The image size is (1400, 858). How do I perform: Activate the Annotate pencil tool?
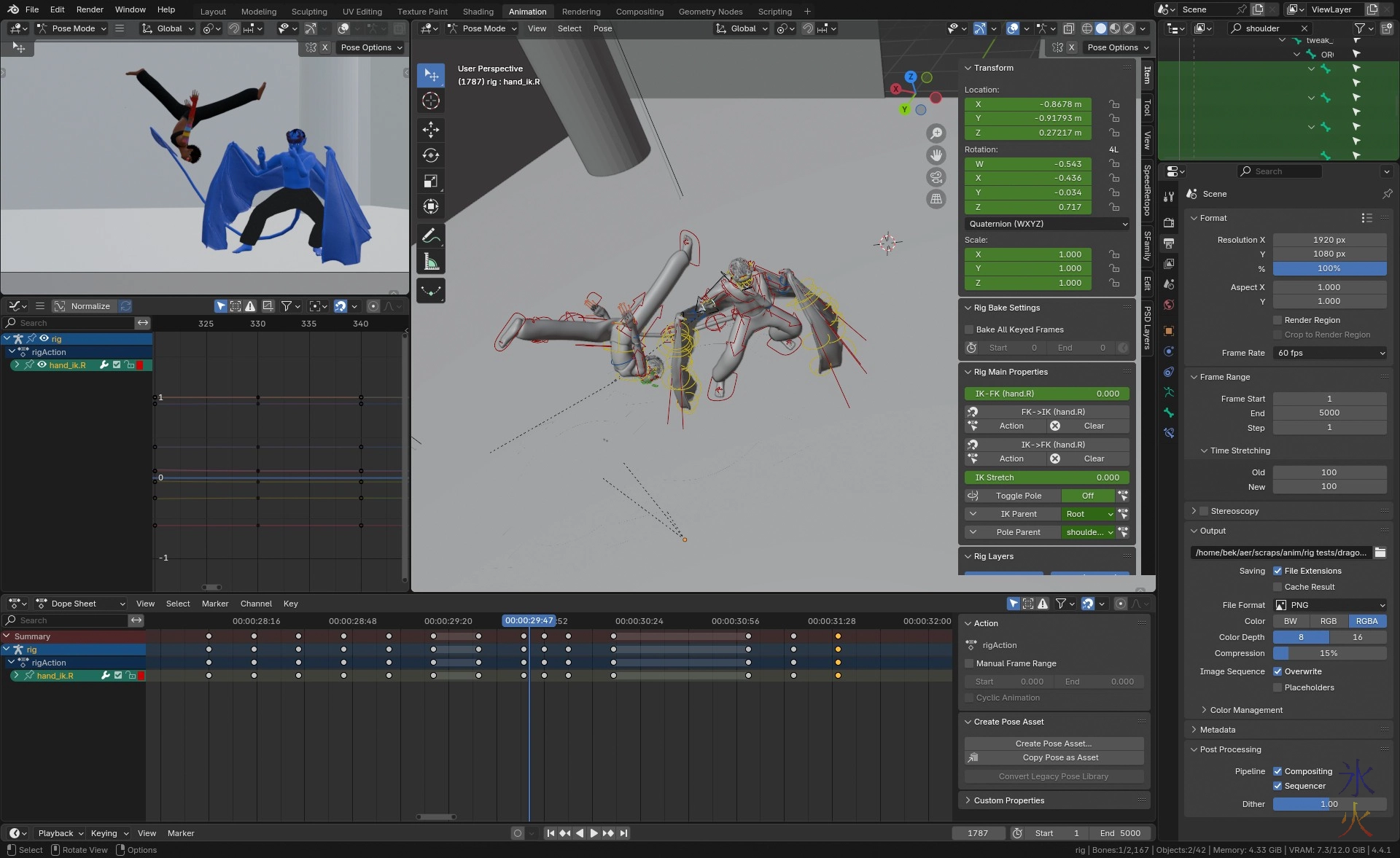(x=430, y=236)
